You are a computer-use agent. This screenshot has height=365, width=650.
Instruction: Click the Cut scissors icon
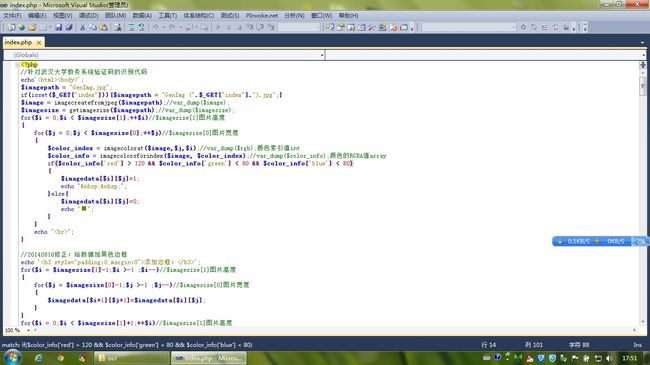coord(82,27)
